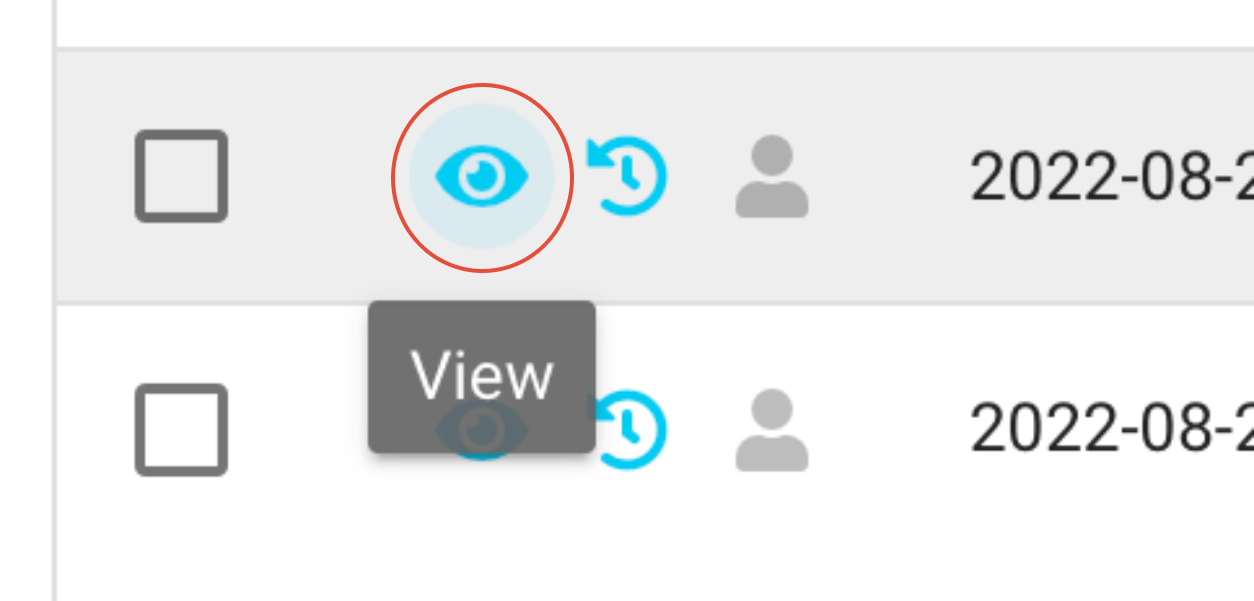This screenshot has width=1254, height=601.
Task: Show revision history of highlighted row
Action: pyautogui.click(x=627, y=177)
